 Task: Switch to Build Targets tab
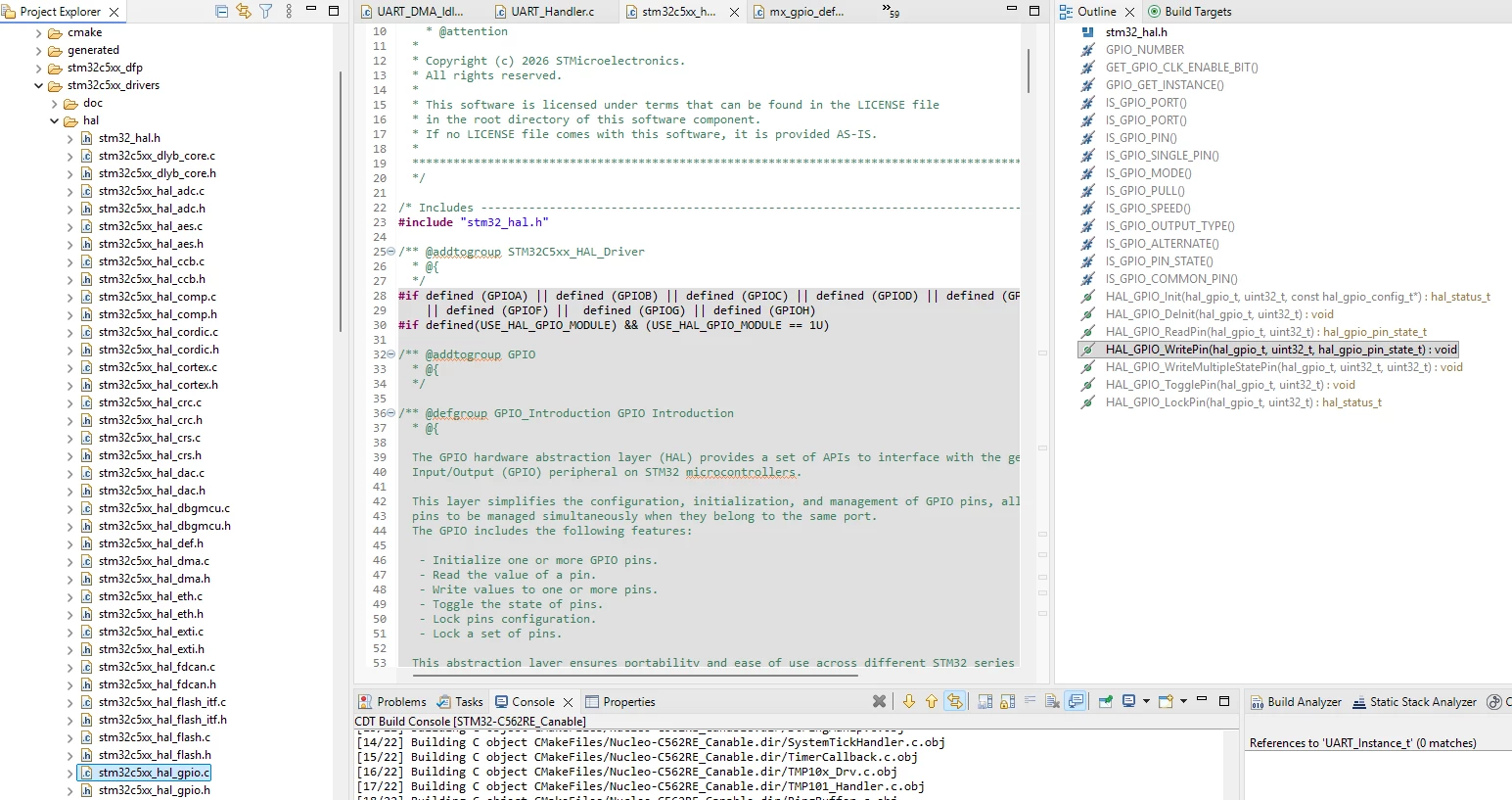pyautogui.click(x=1189, y=12)
